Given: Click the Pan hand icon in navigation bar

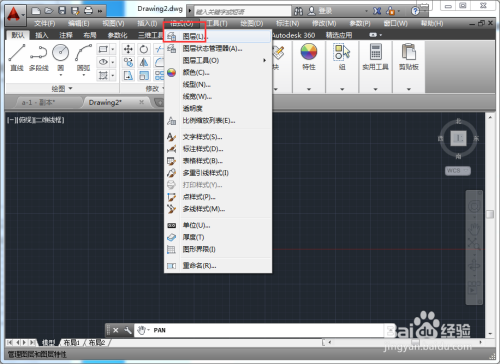Looking at the screenshot, I should [x=474, y=229].
